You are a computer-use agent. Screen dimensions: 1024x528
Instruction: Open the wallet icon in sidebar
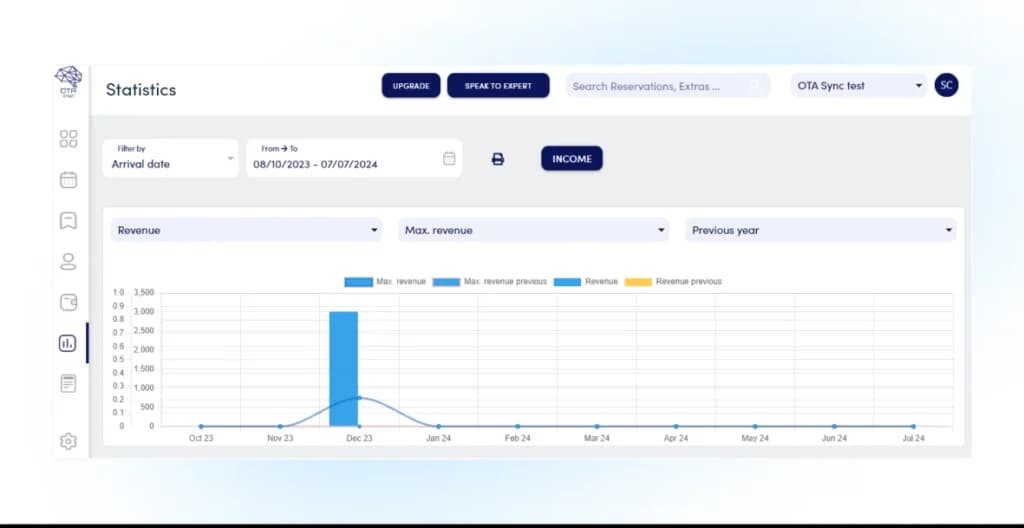pyautogui.click(x=69, y=303)
